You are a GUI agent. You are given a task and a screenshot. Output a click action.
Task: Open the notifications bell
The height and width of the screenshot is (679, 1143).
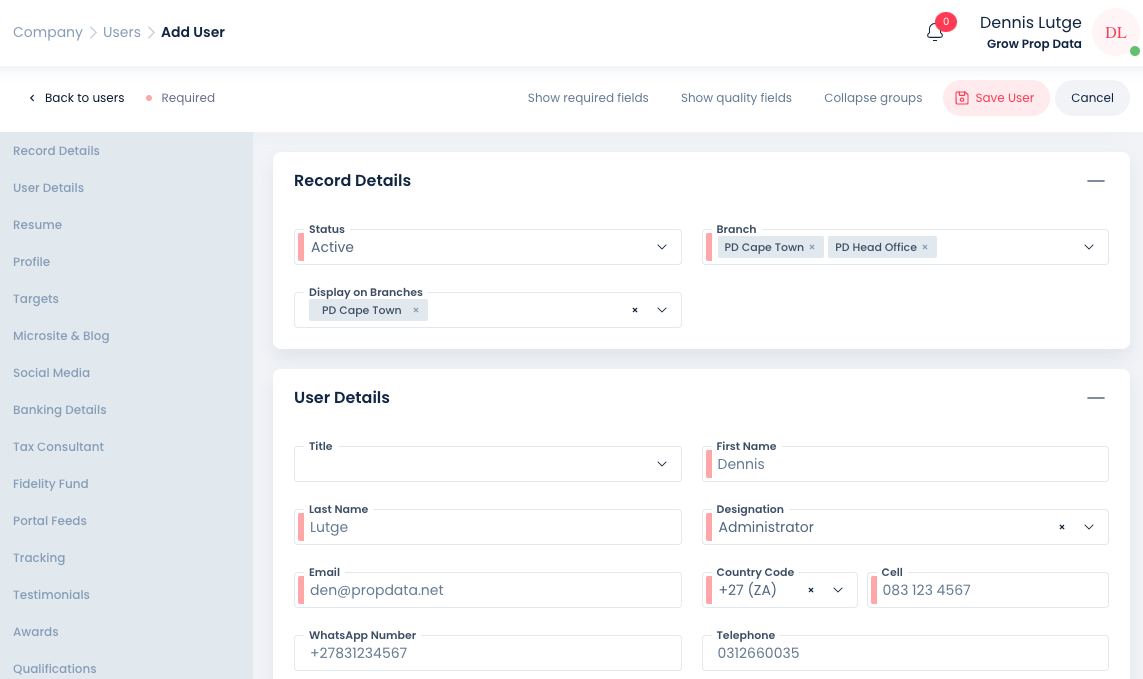[x=935, y=32]
